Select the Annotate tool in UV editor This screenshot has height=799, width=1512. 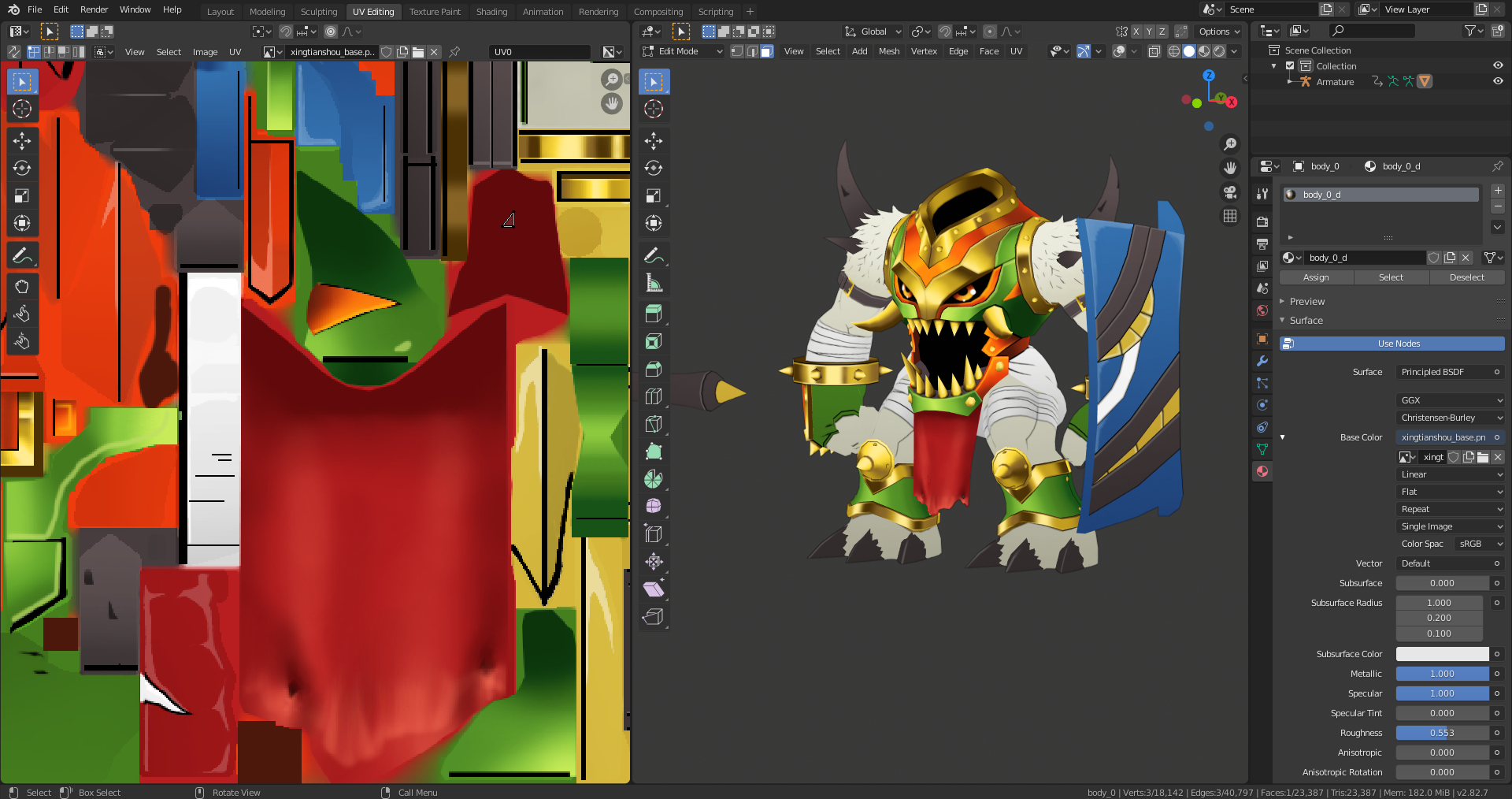22,255
